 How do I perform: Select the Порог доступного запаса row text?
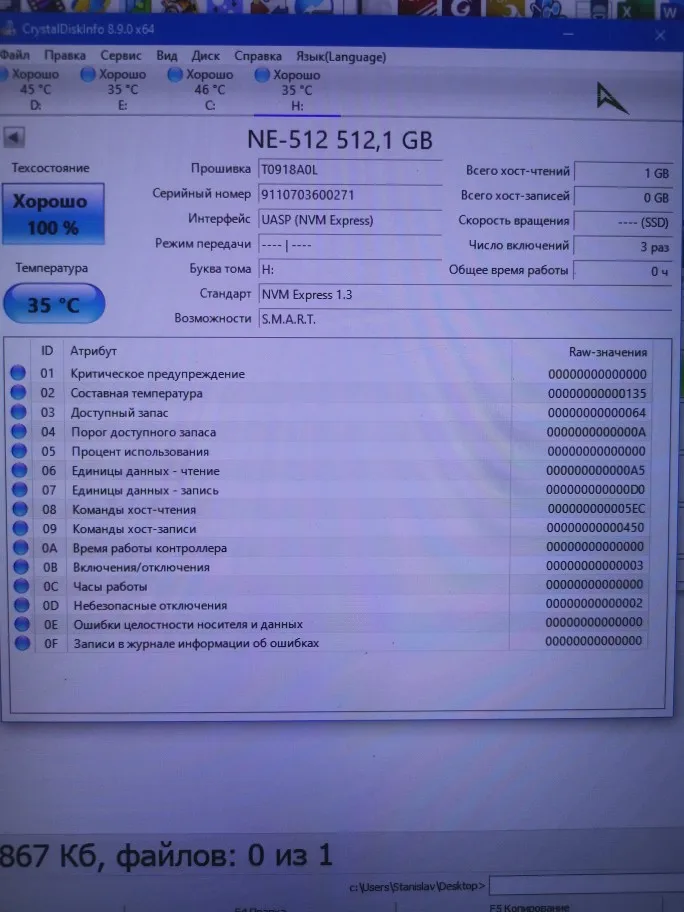144,432
